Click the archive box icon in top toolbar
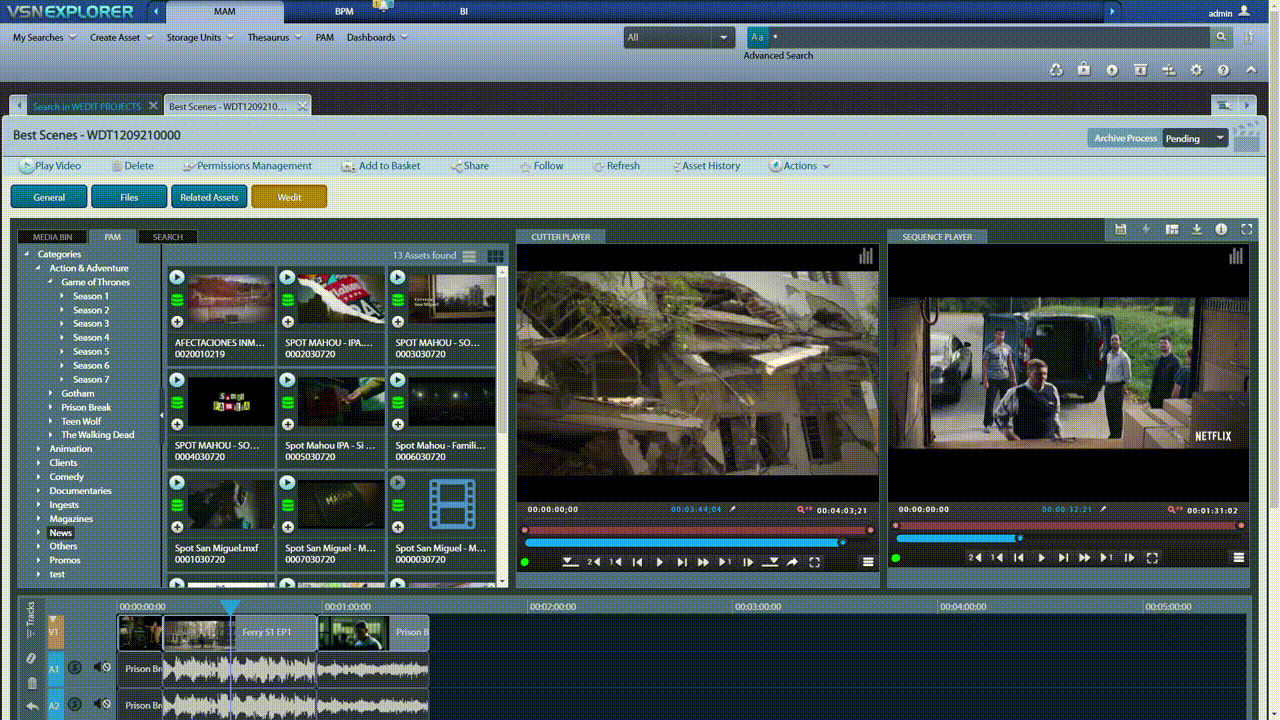 click(1140, 70)
